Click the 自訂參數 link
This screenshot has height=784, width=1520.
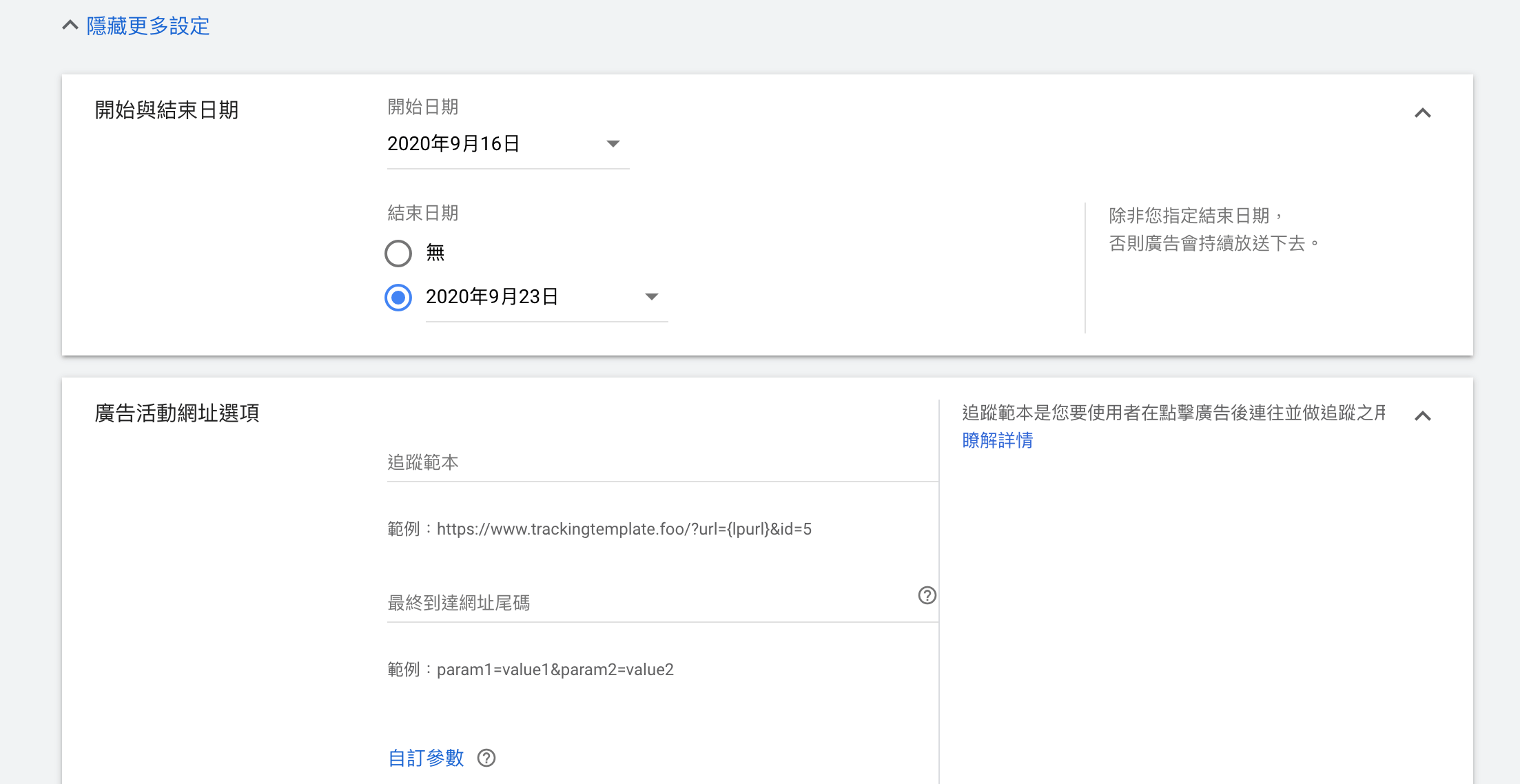(426, 758)
